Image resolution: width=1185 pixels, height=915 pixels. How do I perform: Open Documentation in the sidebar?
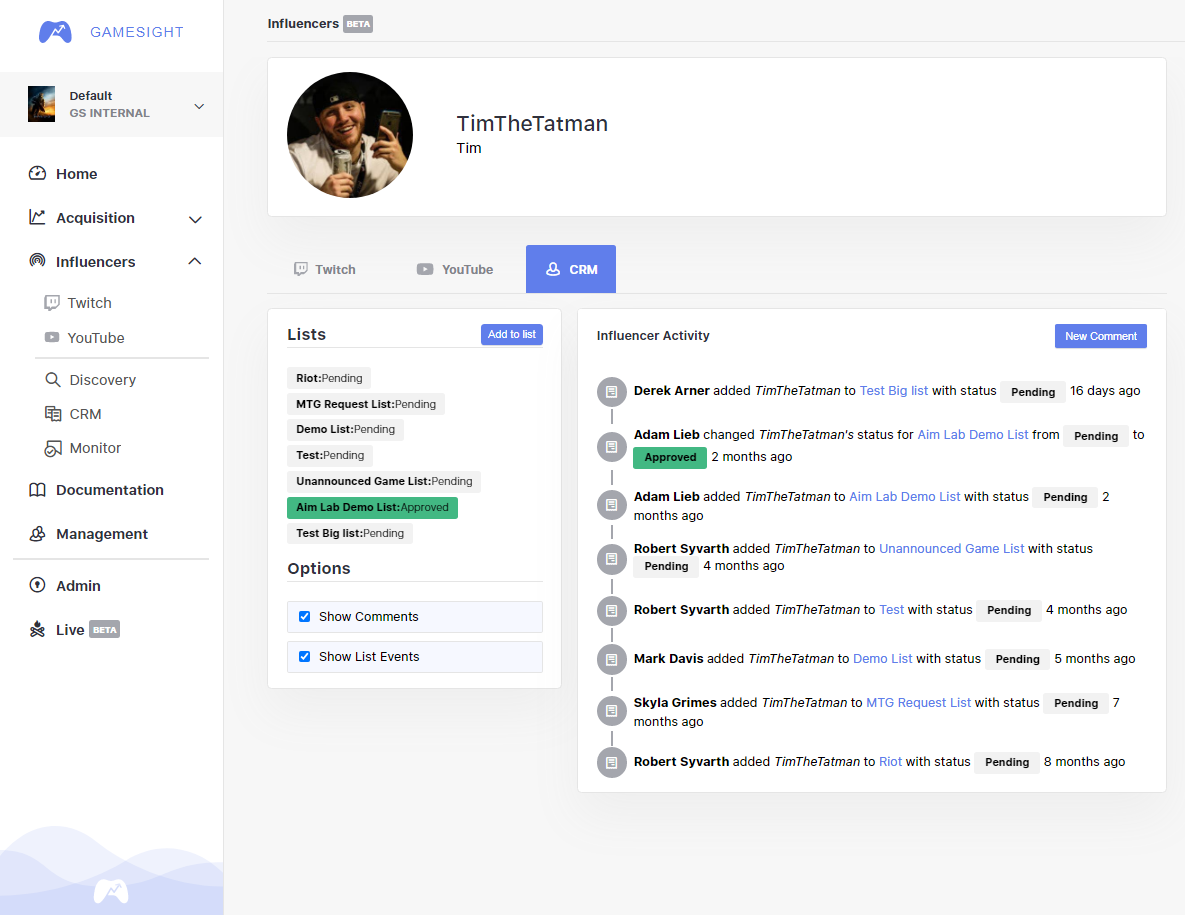110,490
